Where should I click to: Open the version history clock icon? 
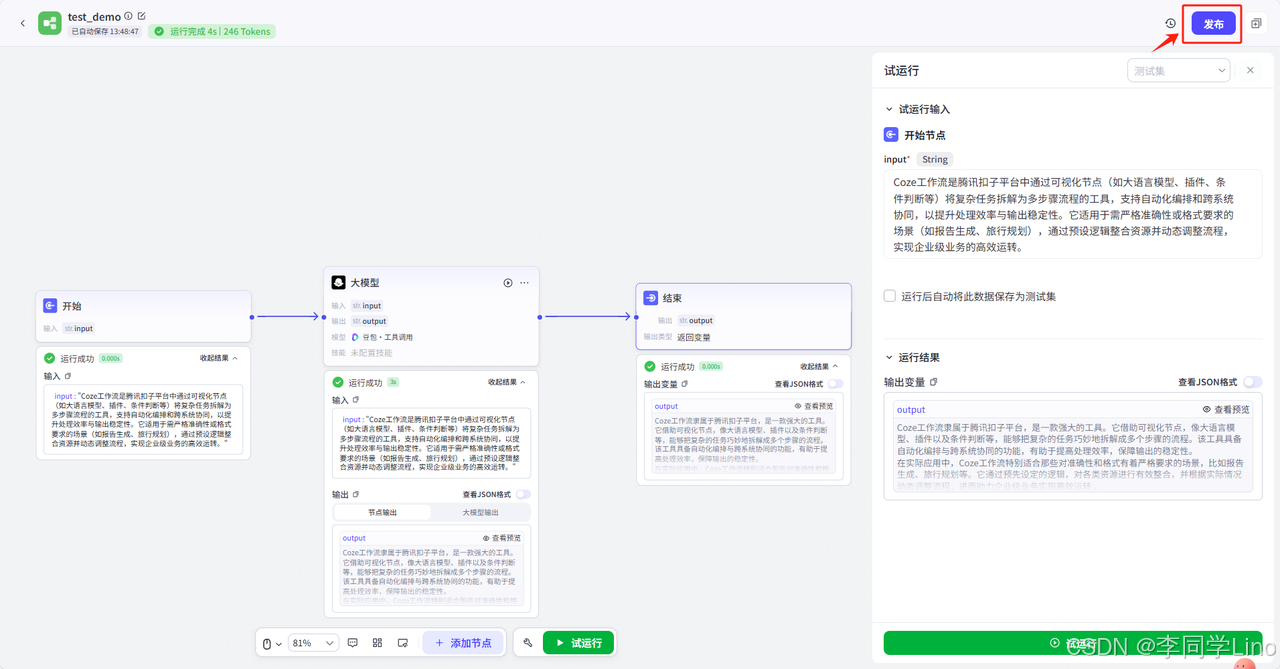[x=1170, y=23]
